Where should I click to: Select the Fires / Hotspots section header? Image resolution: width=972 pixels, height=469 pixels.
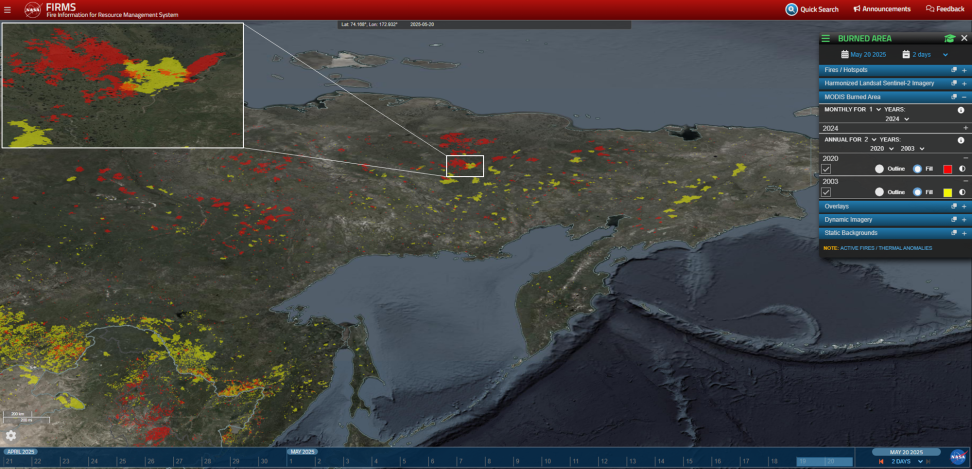point(894,70)
